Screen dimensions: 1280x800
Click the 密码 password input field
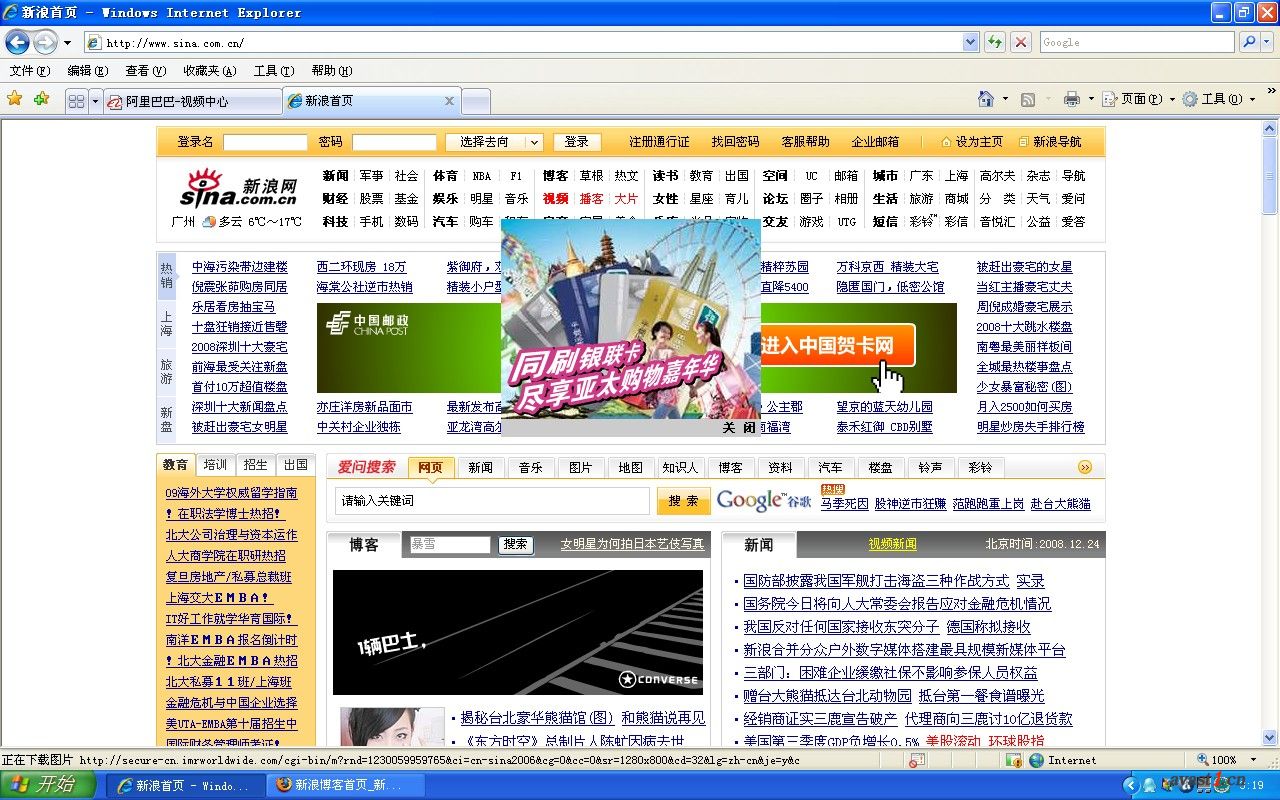[x=394, y=142]
